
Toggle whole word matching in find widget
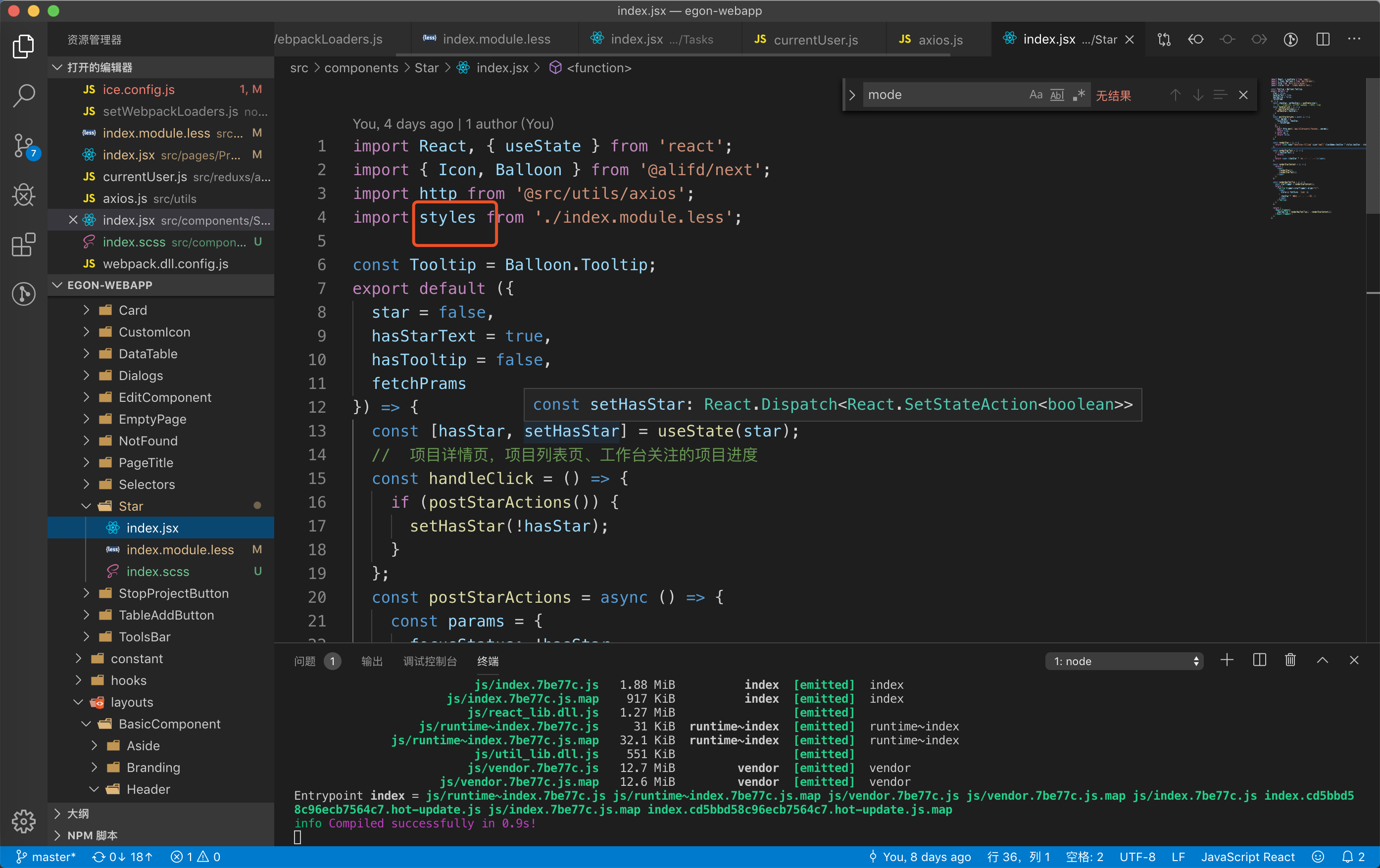click(1056, 95)
